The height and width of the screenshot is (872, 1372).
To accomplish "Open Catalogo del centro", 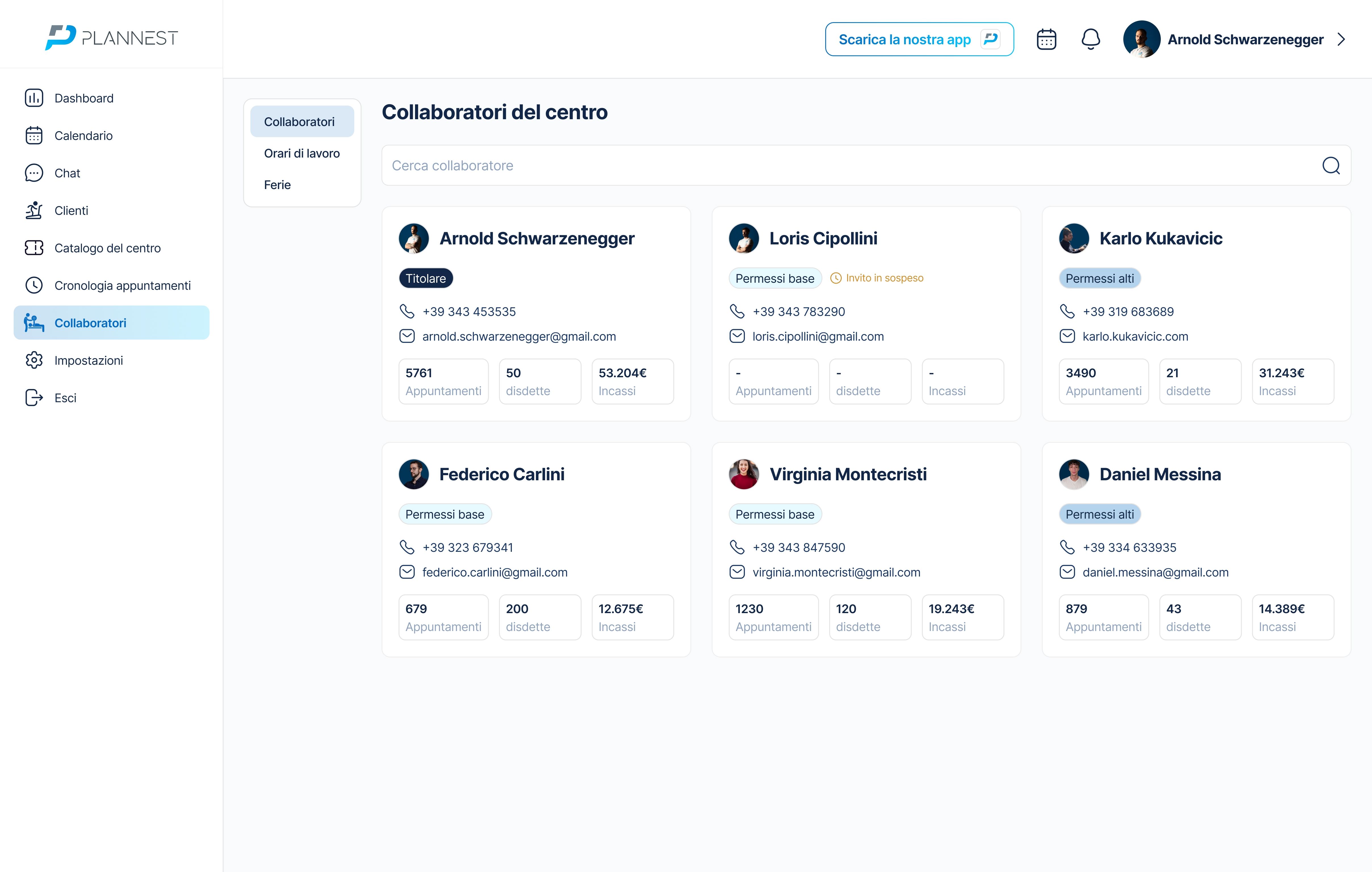I will coord(107,248).
